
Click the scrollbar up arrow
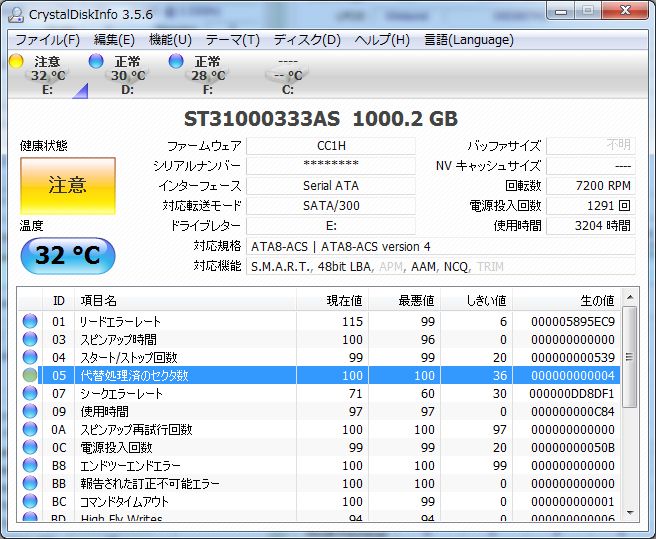click(x=630, y=297)
